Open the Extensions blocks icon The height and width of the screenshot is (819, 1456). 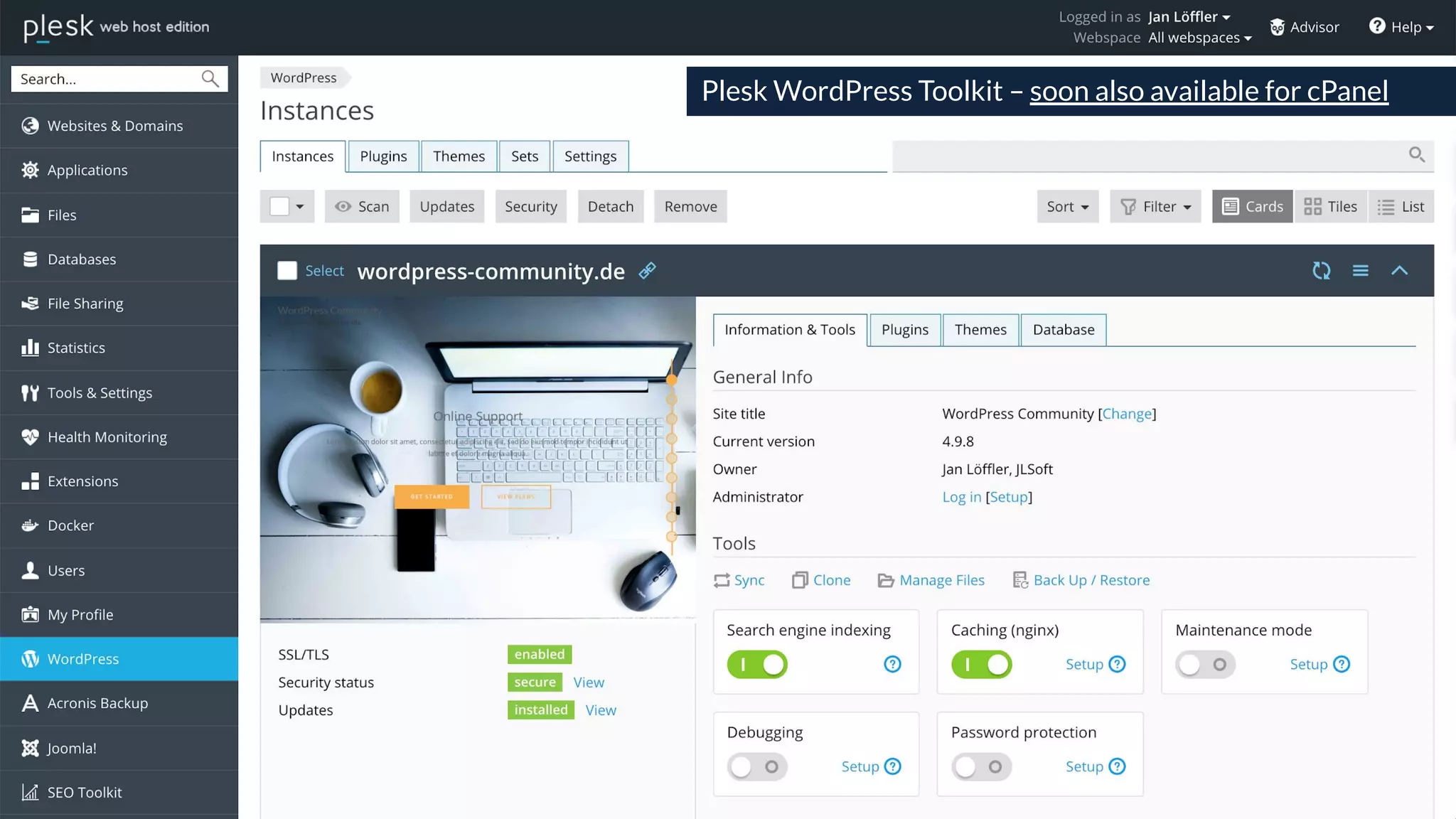coord(30,481)
